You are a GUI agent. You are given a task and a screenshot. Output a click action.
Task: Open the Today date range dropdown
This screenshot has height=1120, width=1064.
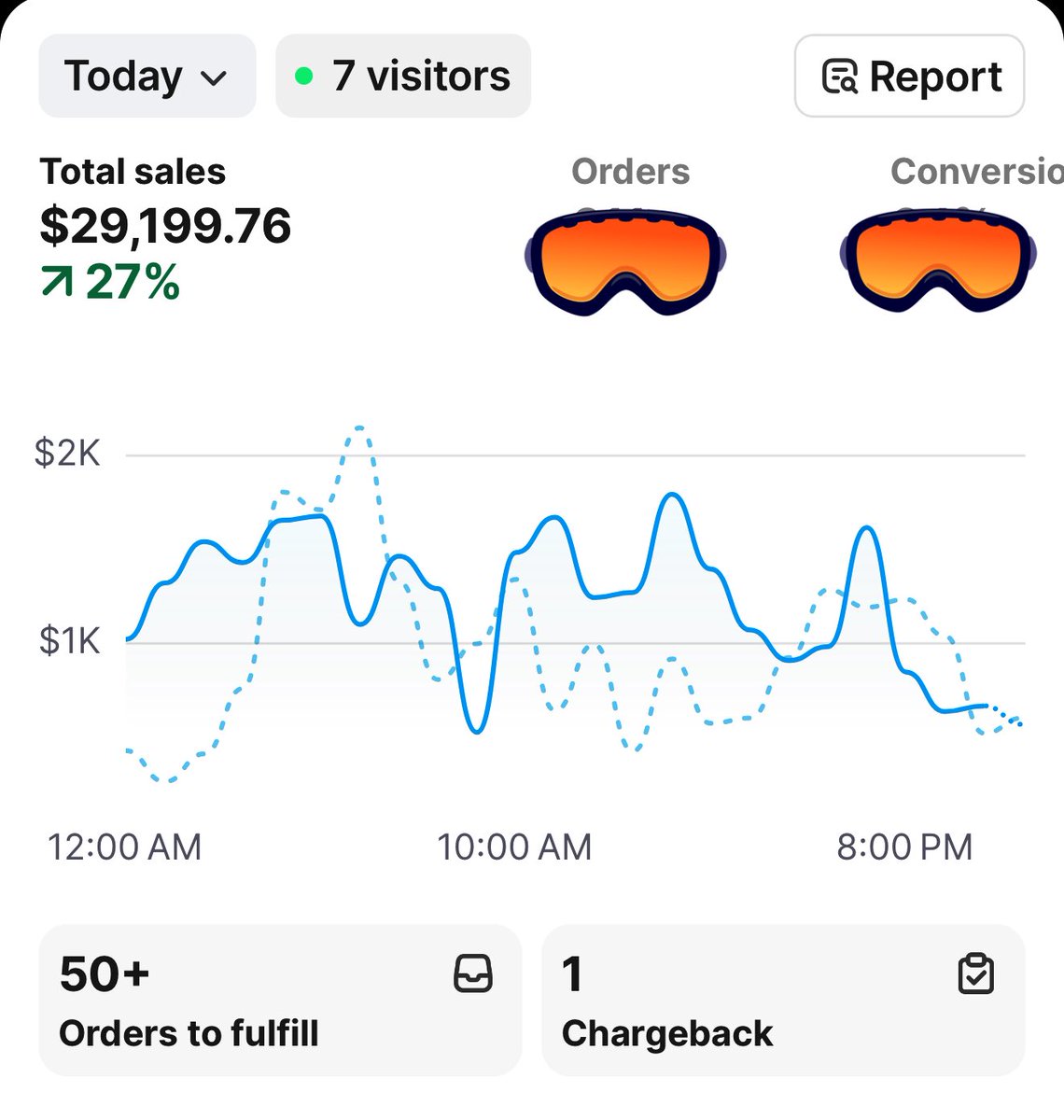click(x=147, y=77)
